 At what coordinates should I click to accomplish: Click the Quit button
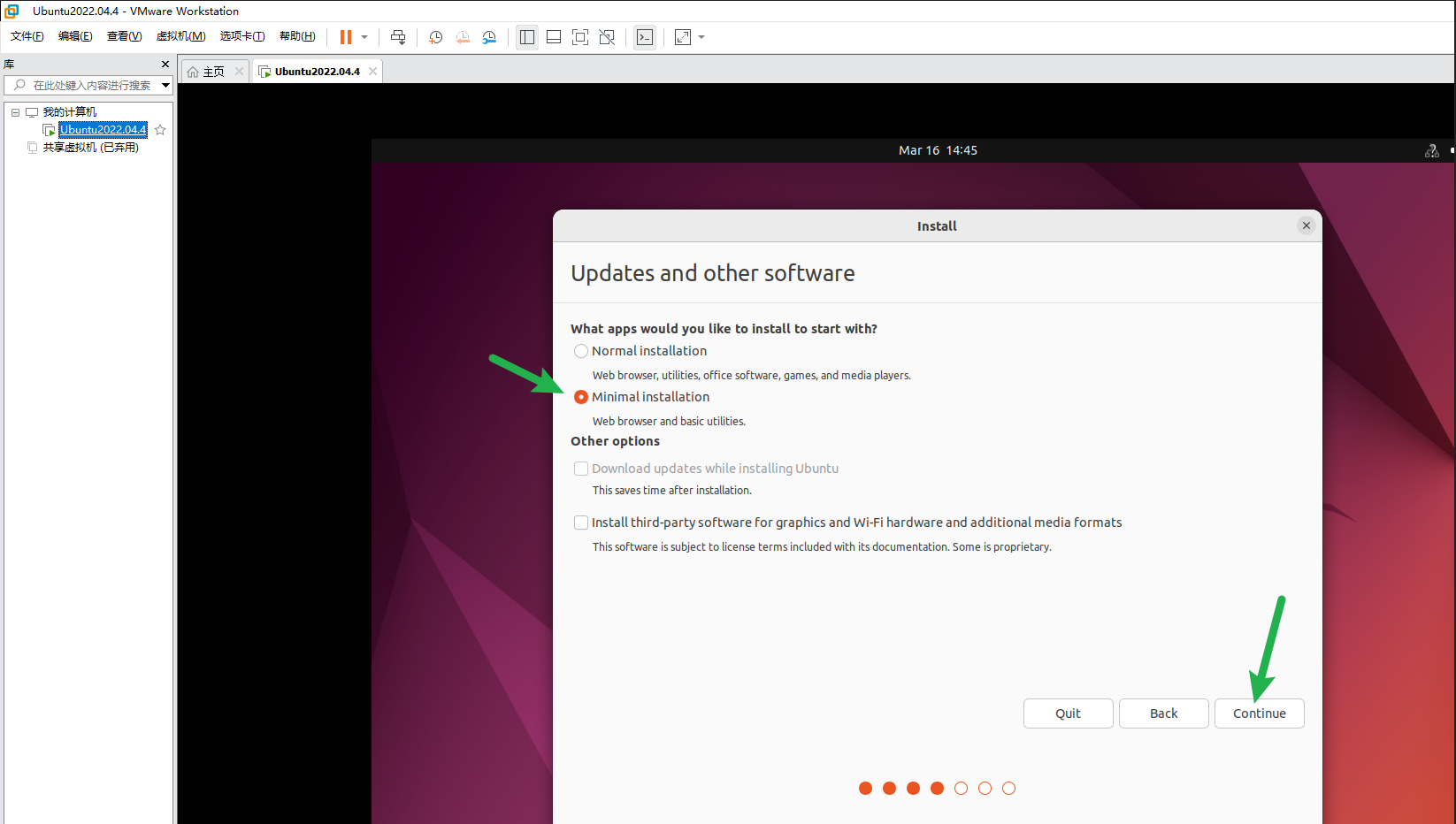(x=1068, y=713)
